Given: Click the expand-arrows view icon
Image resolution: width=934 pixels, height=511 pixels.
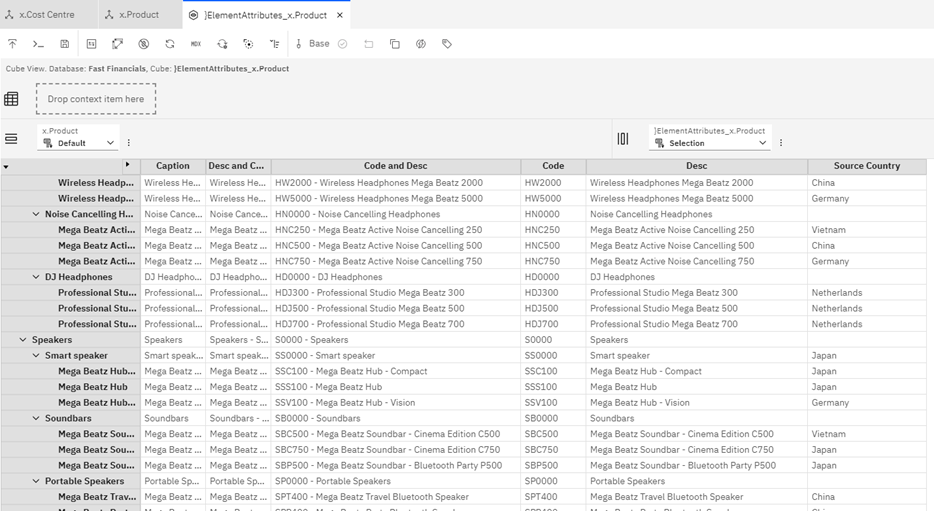Looking at the screenshot, I should 117,43.
